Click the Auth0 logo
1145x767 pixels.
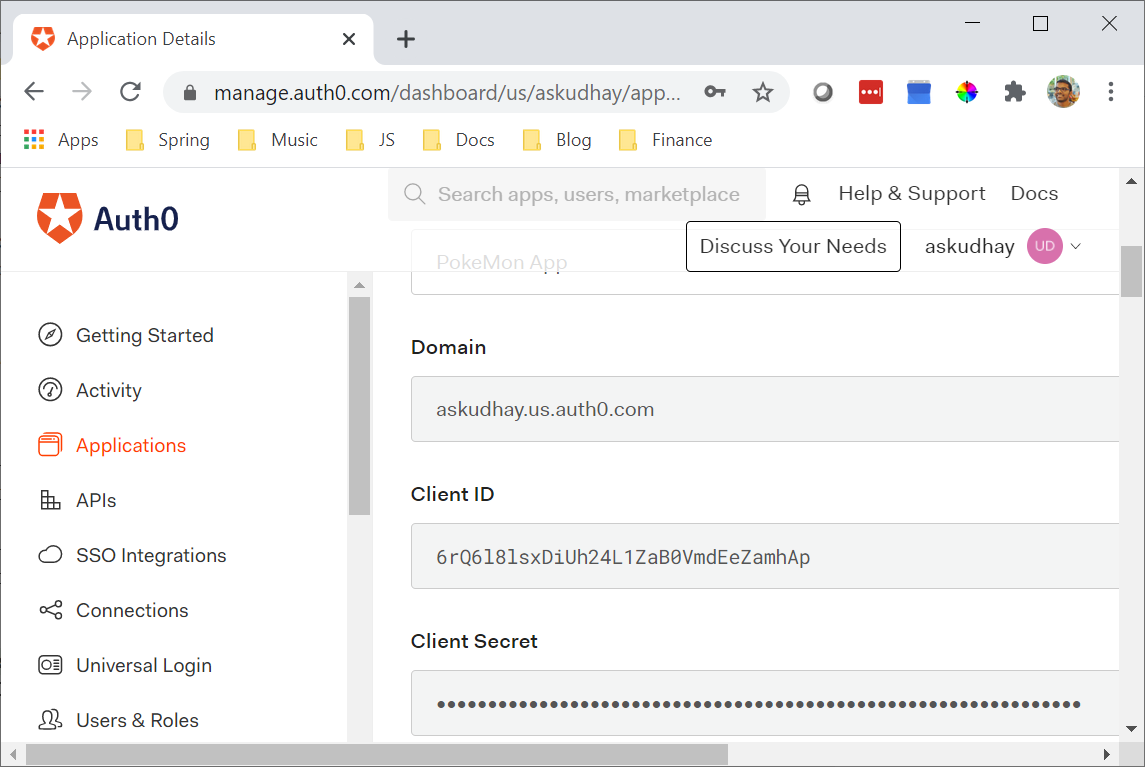[x=107, y=218]
